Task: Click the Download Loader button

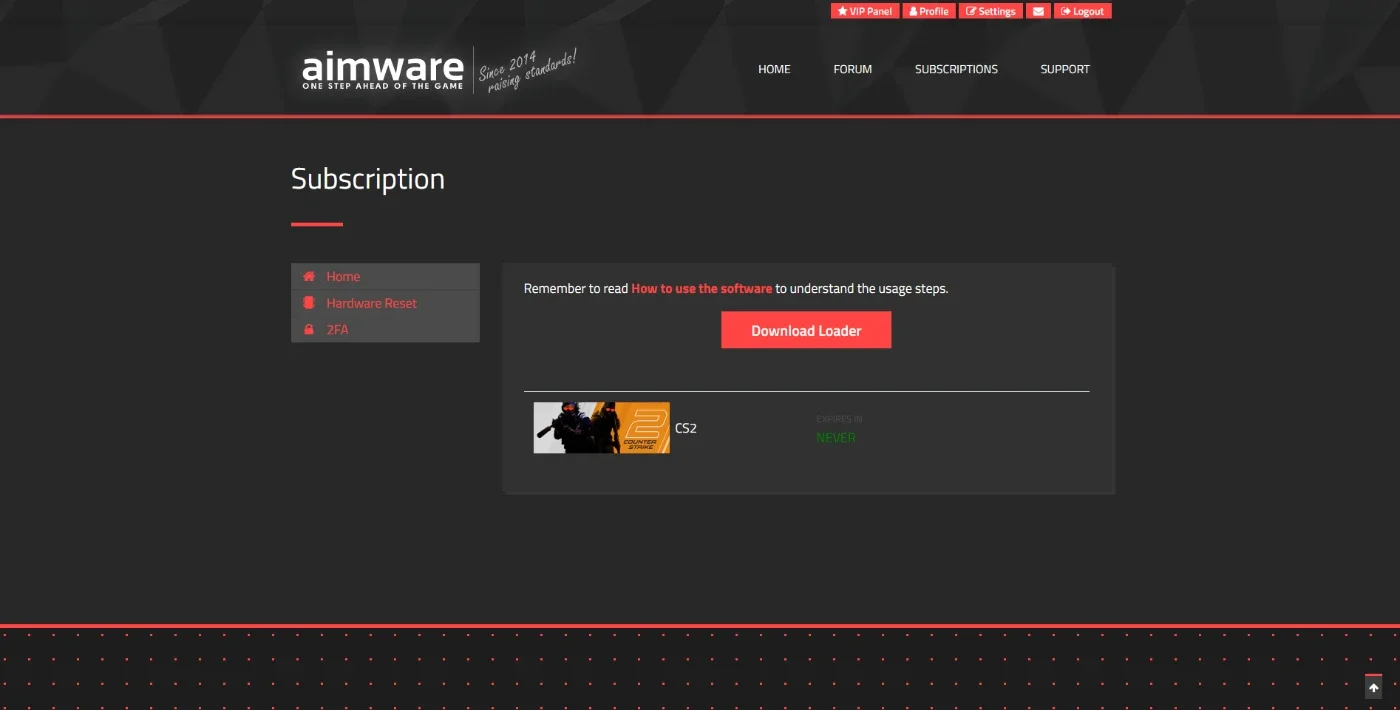Action: coord(806,330)
